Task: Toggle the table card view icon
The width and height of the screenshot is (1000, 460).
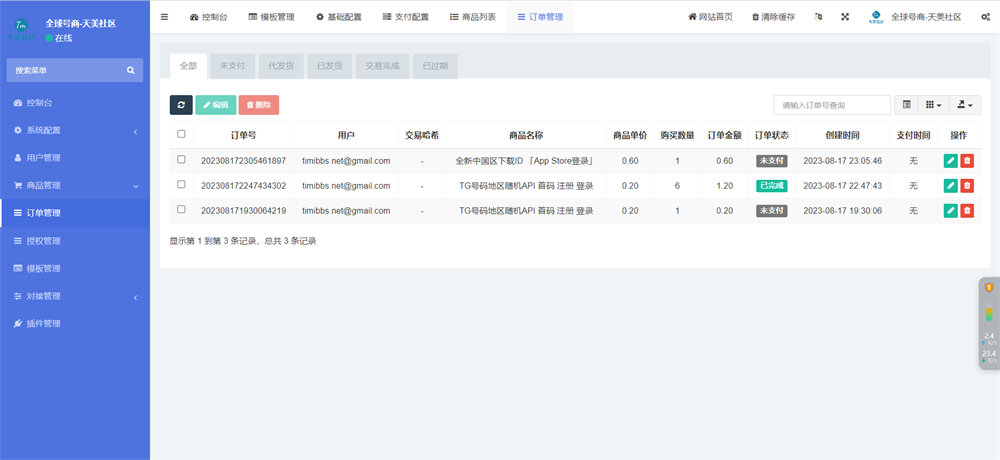Action: (906, 105)
